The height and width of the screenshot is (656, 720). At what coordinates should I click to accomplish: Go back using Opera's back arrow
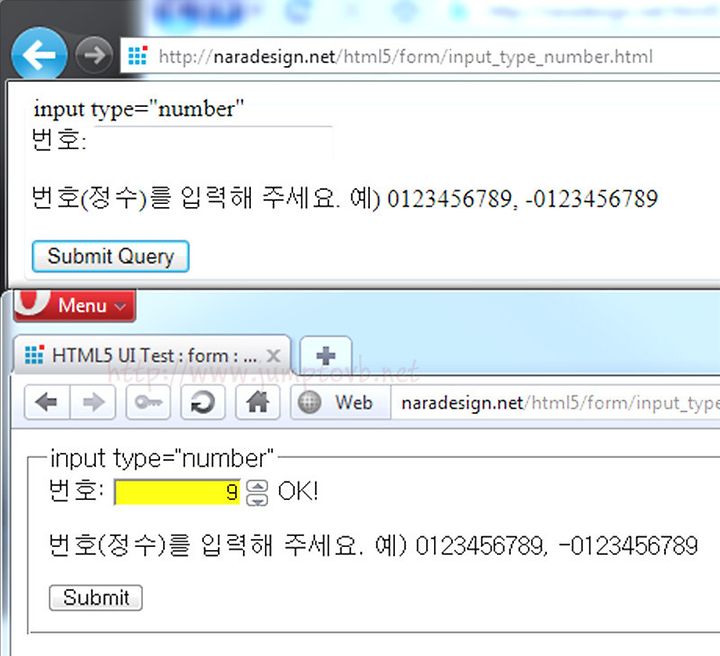click(x=47, y=403)
